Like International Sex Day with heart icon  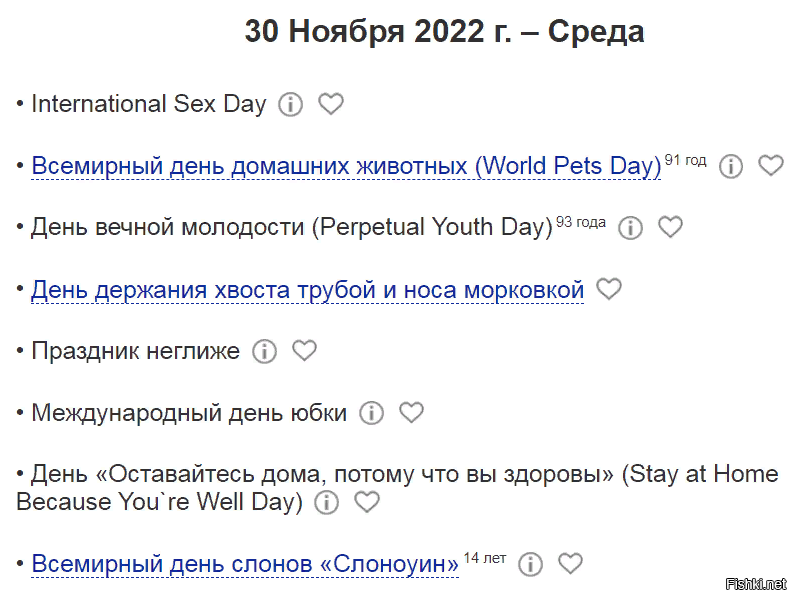coord(331,104)
